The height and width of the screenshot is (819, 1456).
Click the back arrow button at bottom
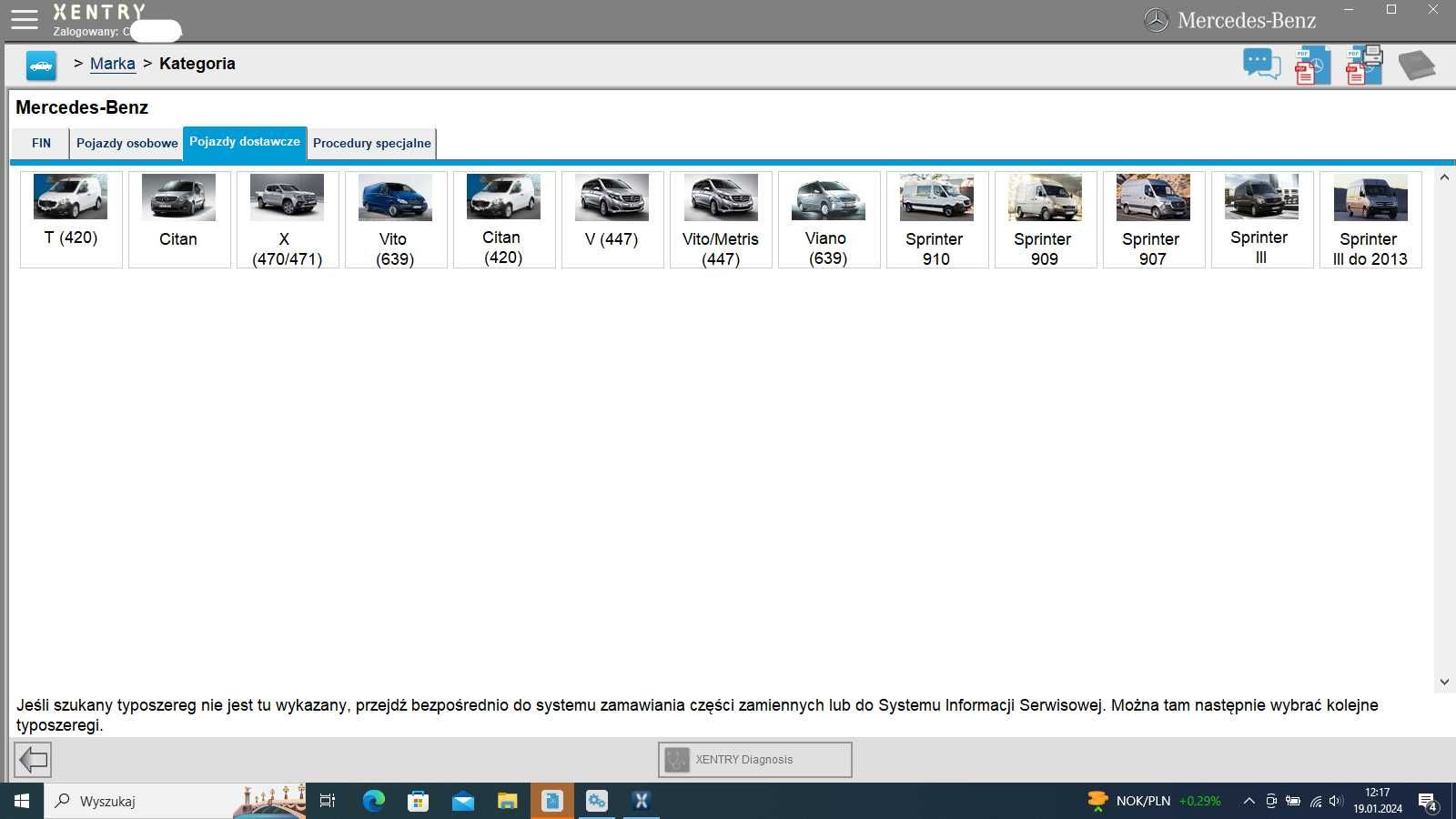coord(33,759)
